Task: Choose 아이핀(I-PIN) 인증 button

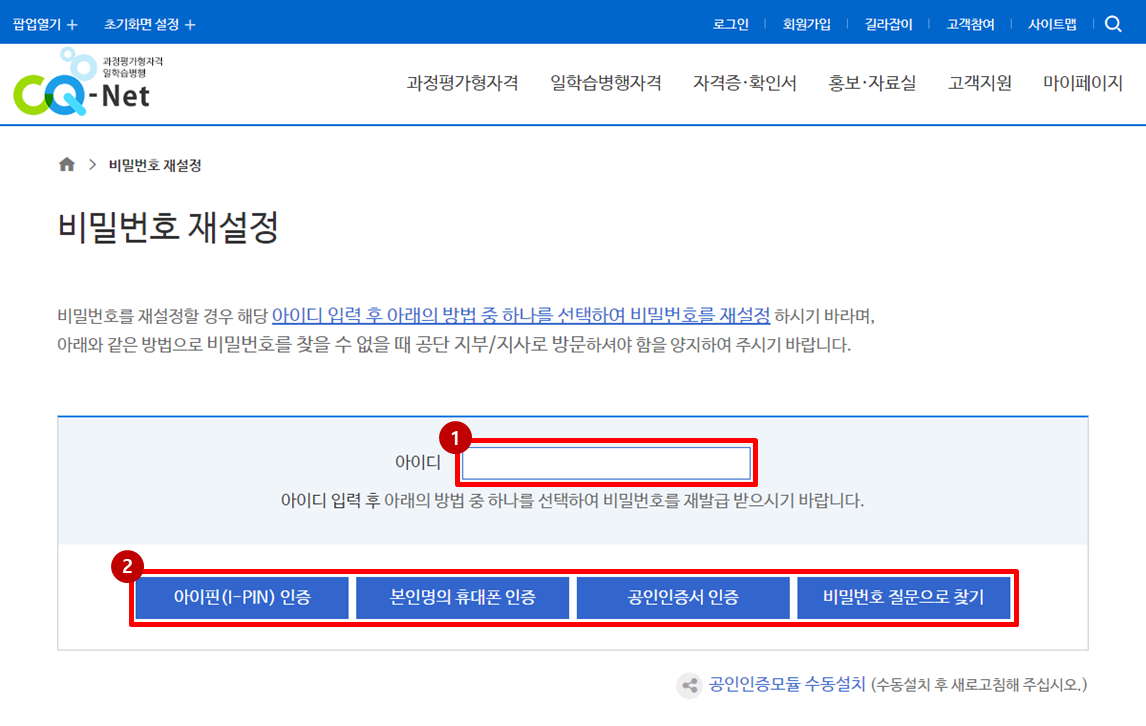Action: (x=242, y=597)
